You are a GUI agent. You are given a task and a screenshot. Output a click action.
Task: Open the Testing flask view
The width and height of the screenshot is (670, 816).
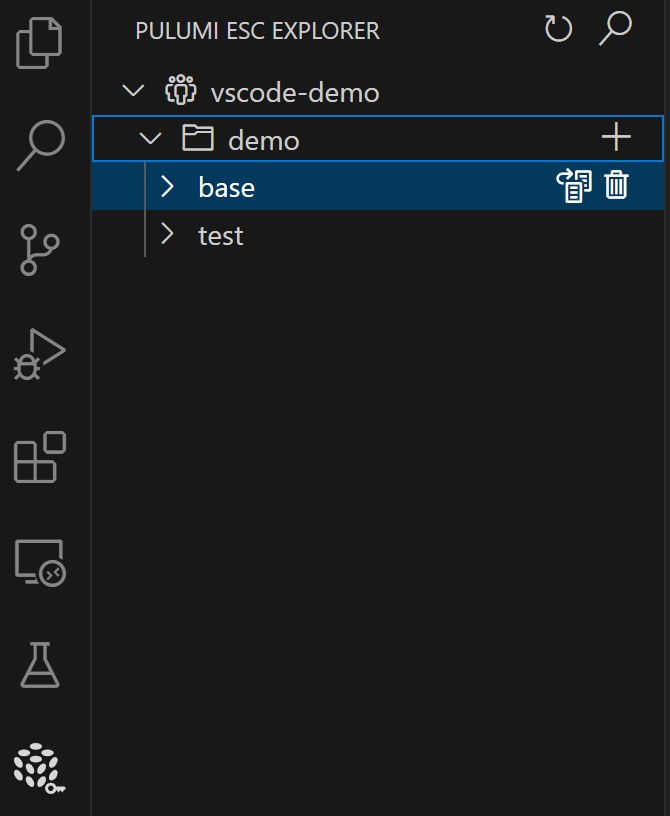40,664
